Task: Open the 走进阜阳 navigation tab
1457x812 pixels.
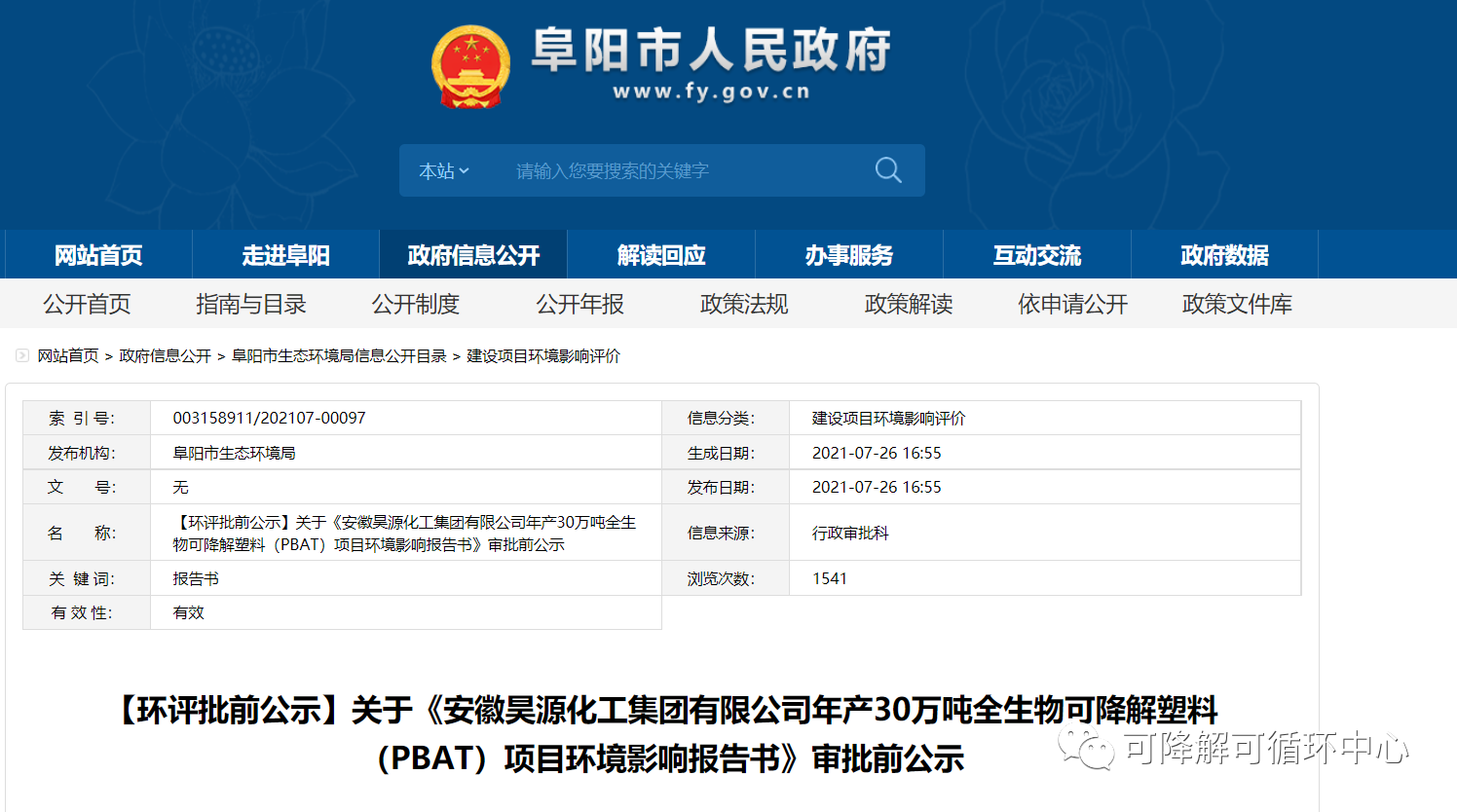Action: coord(286,255)
